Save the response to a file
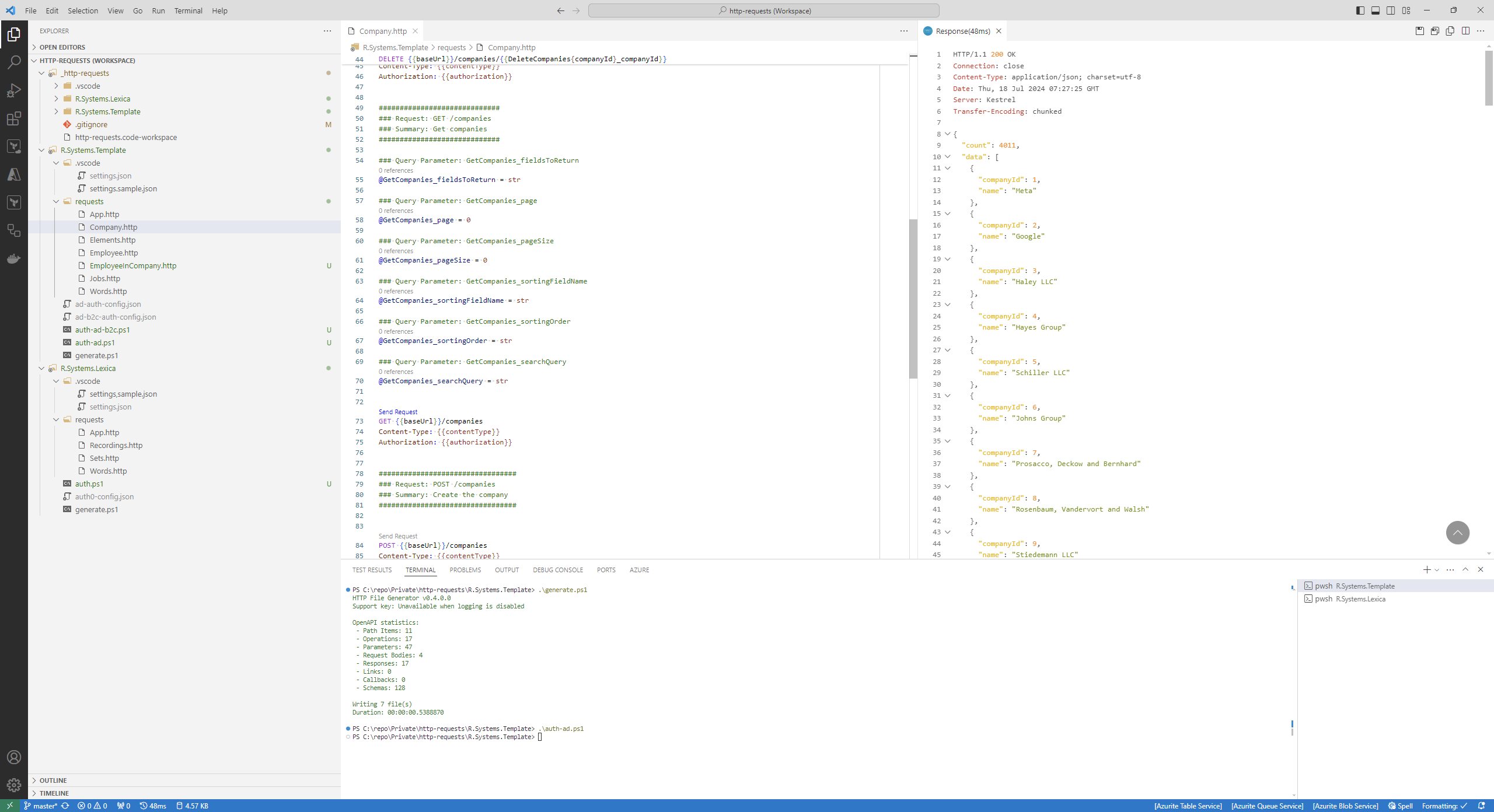1494x812 pixels. pyautogui.click(x=1420, y=31)
